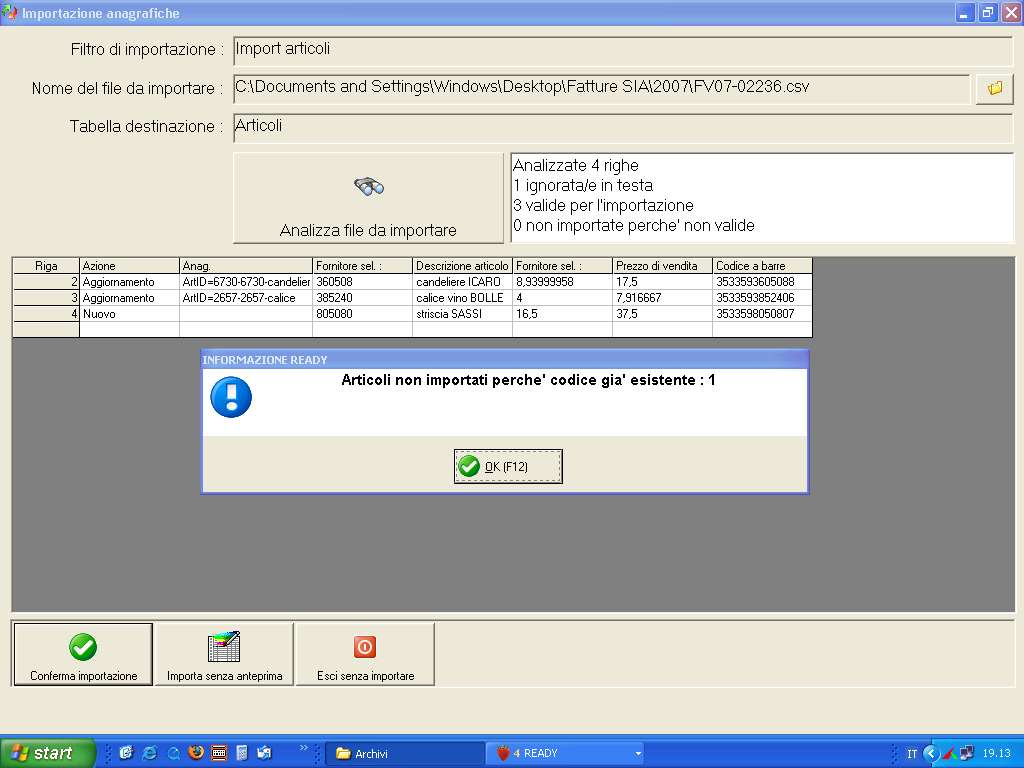Click supplier code 385240 cell
1024x768 pixels.
click(362, 298)
